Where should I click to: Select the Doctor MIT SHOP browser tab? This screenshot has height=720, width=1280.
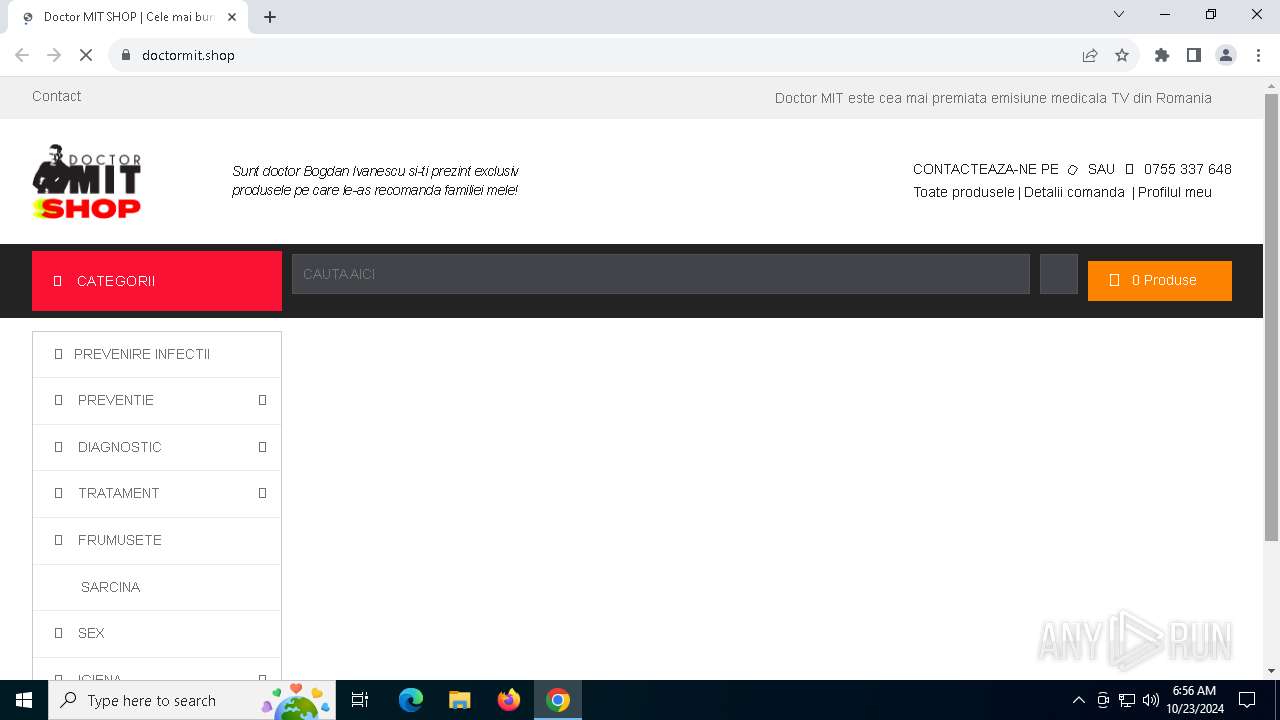click(128, 17)
